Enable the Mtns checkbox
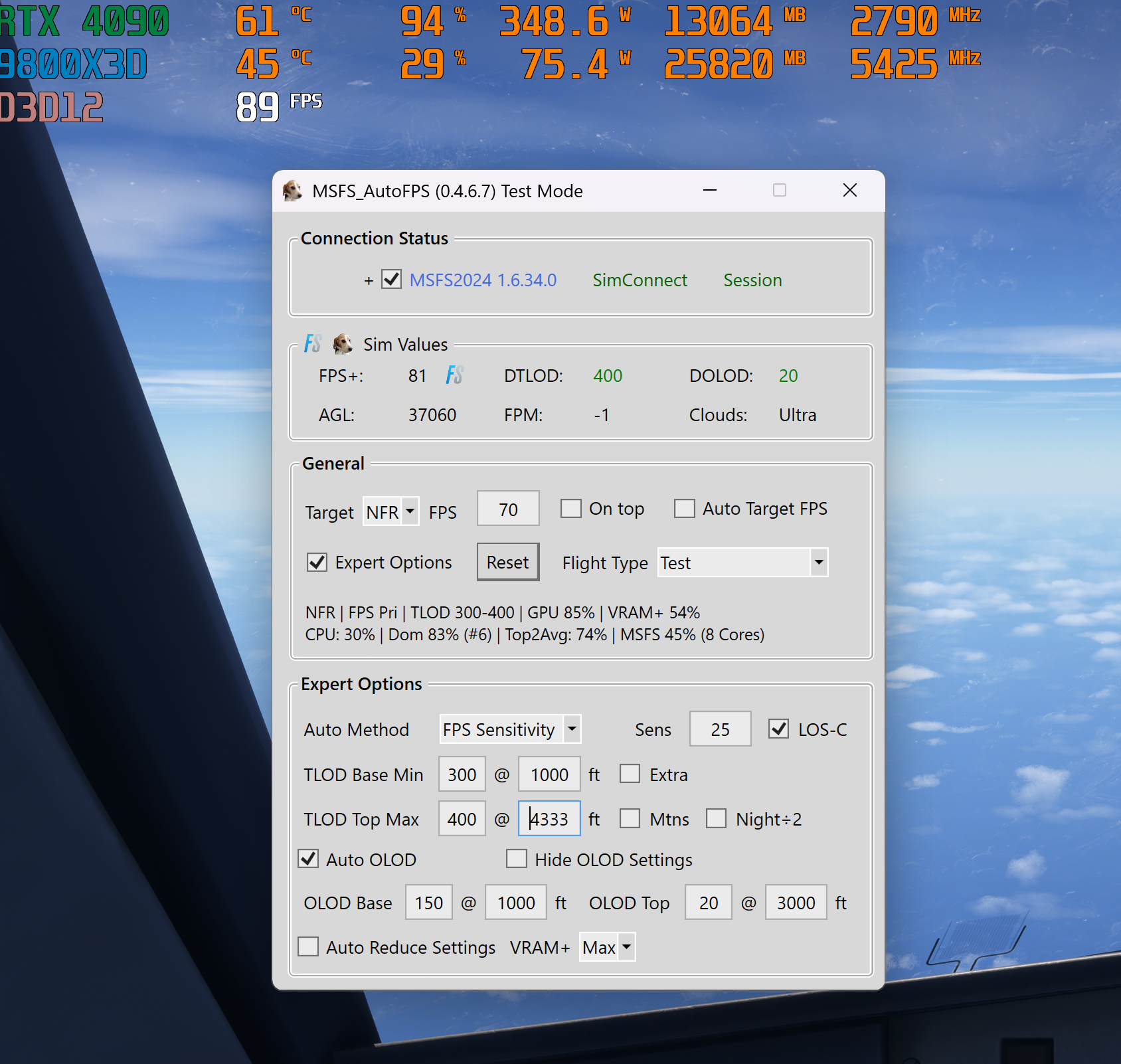 (x=630, y=819)
